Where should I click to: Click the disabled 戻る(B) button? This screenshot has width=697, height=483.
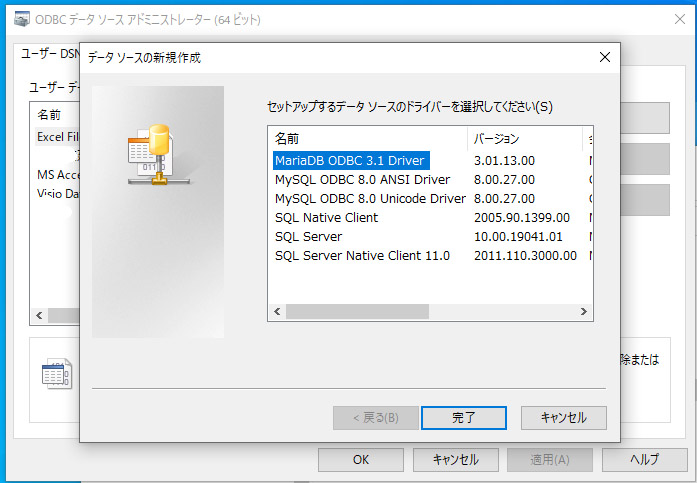click(x=376, y=418)
